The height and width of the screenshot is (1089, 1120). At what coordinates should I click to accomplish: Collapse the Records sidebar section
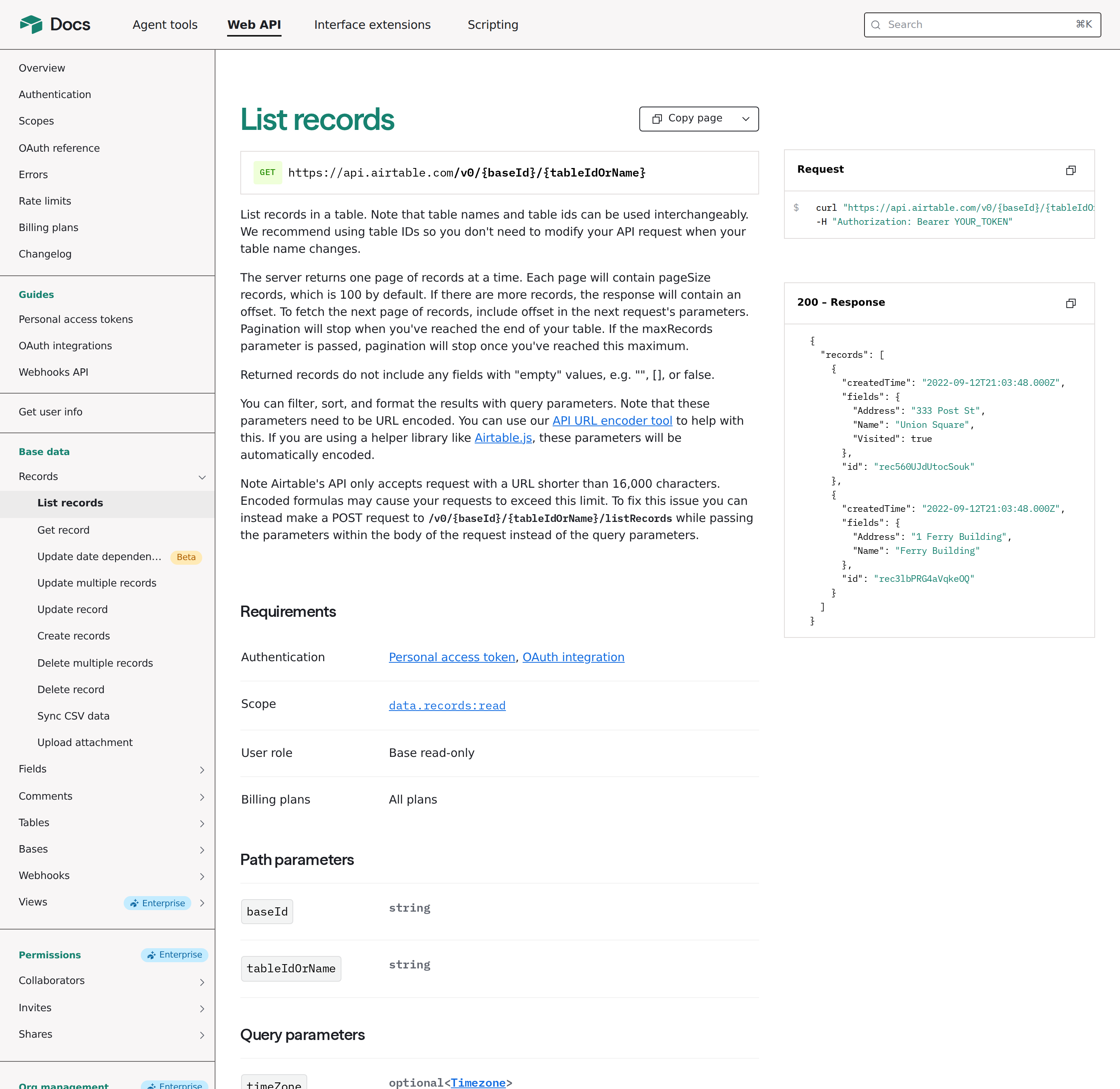click(202, 477)
